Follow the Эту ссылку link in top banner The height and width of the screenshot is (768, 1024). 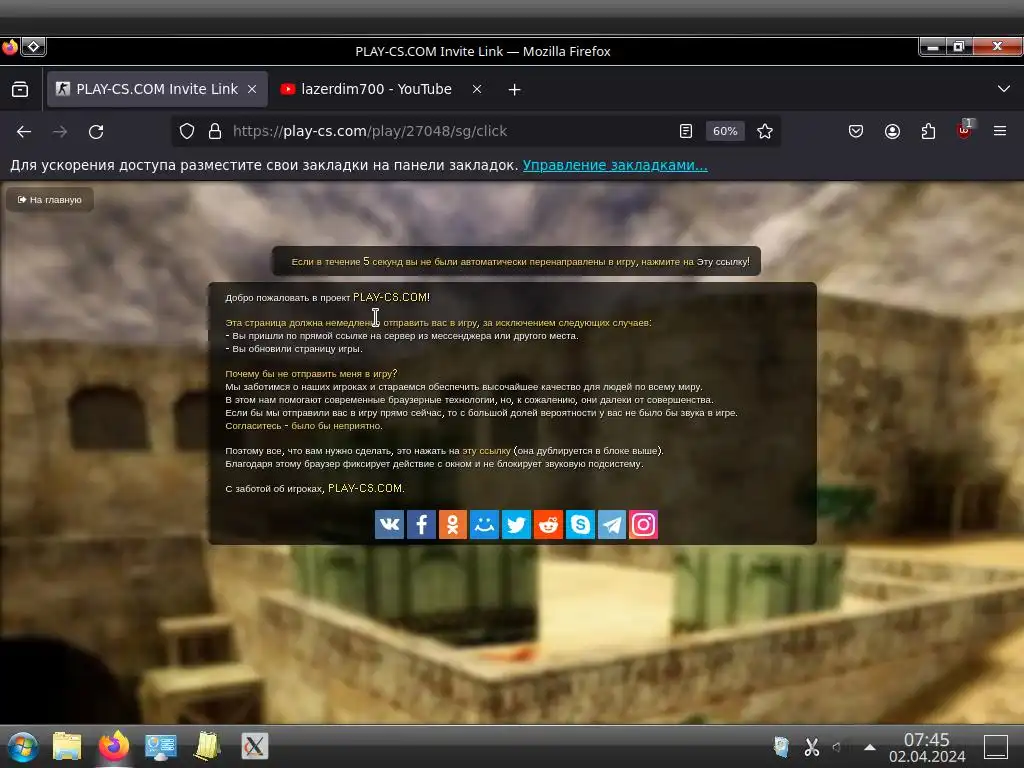pyautogui.click(x=722, y=262)
